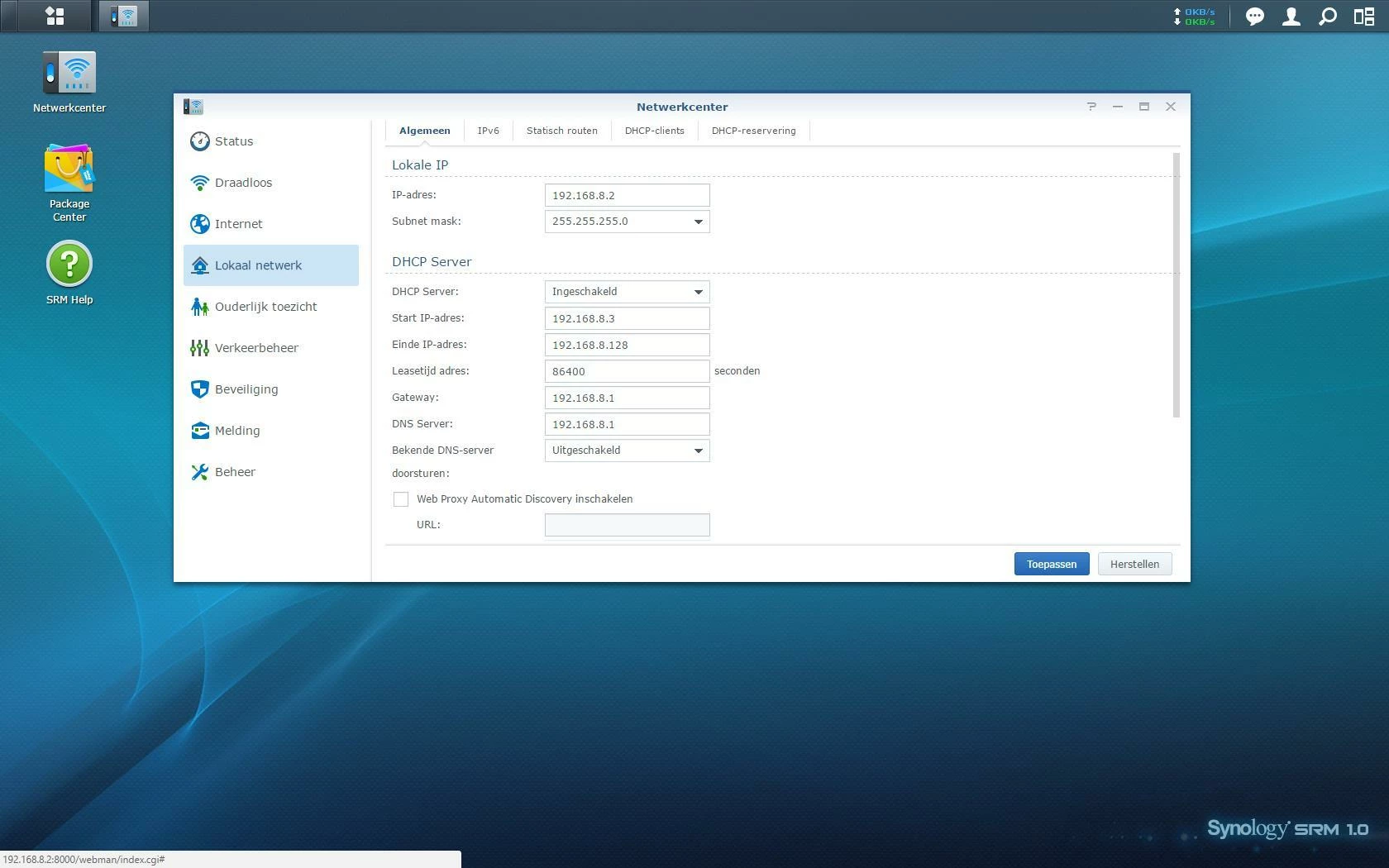Click the Herstellen button

tap(1134, 564)
